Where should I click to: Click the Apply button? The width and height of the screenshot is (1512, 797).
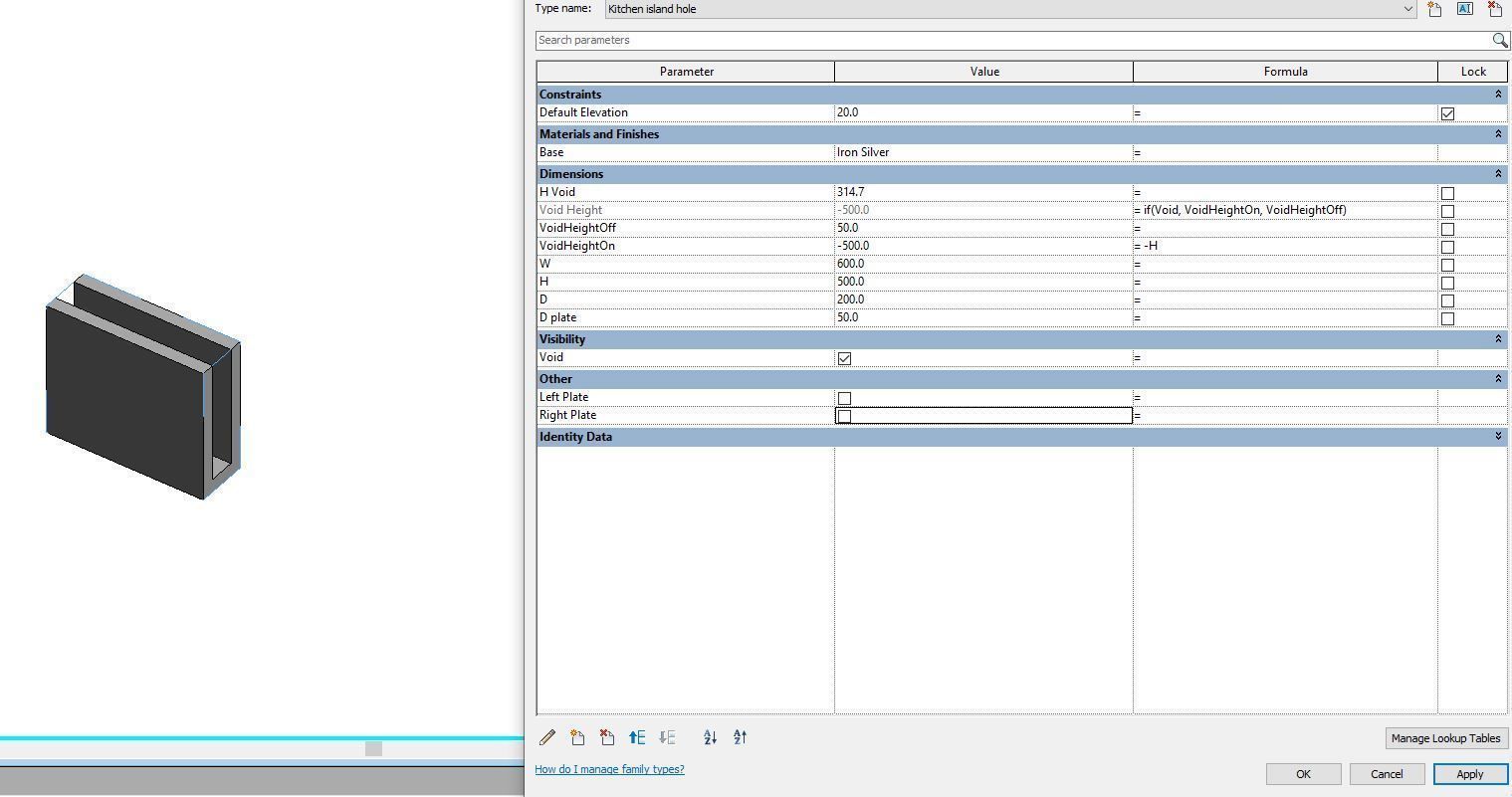pos(1470,774)
